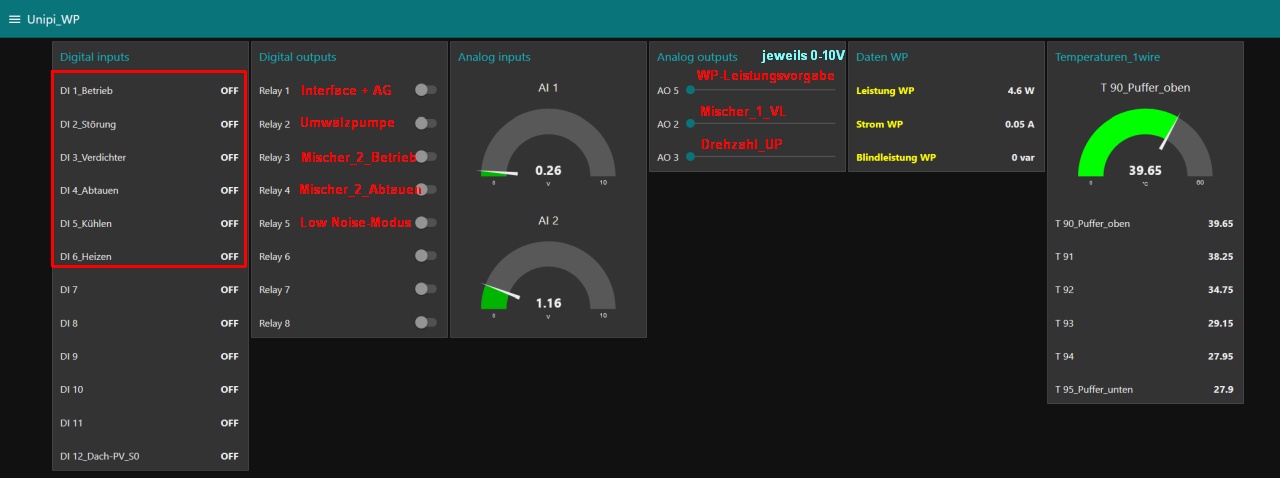This screenshot has height=478, width=1280.
Task: Click the 4.6 W power value
Action: pyautogui.click(x=1021, y=91)
